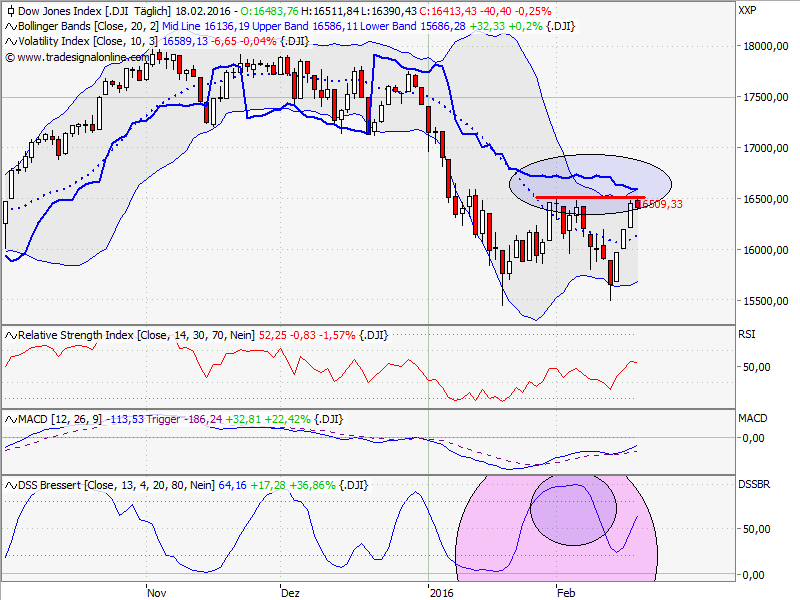This screenshot has width=800, height=600.
Task: Click the Volatility Index wave icon
Action: [9, 40]
